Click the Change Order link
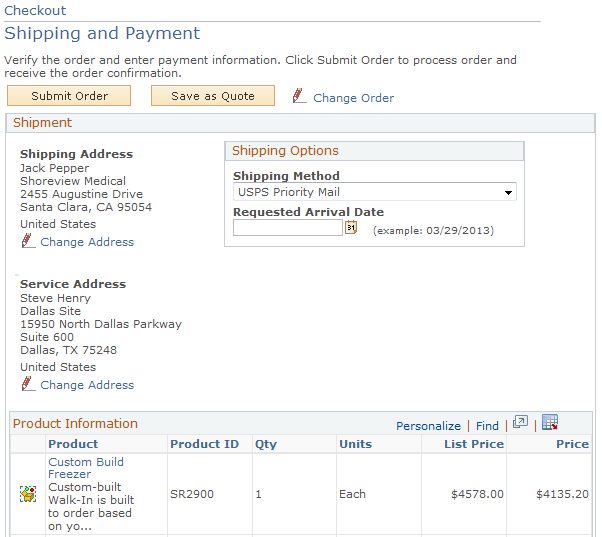602x537 pixels. (x=353, y=98)
